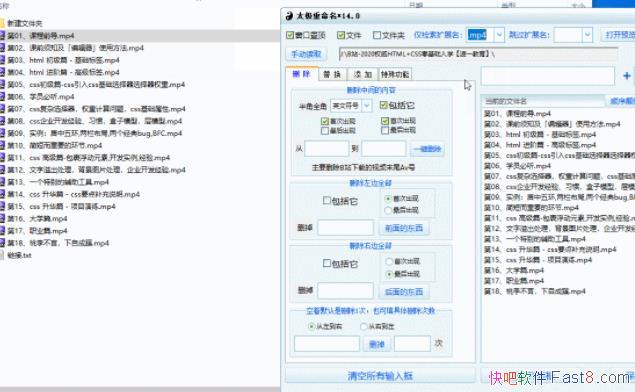This screenshot has width=635, height=392.
Task: Click the times count field before 次
Action: 412,344
